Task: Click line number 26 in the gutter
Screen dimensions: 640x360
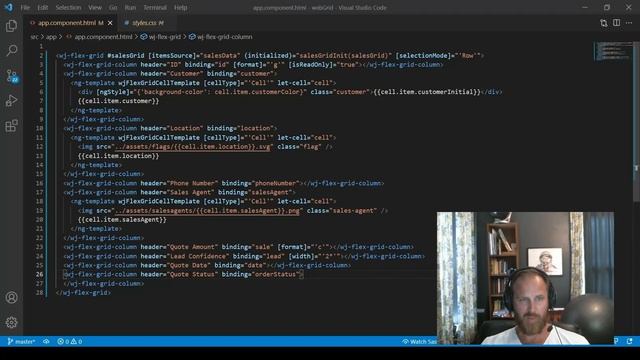Action: [39, 274]
